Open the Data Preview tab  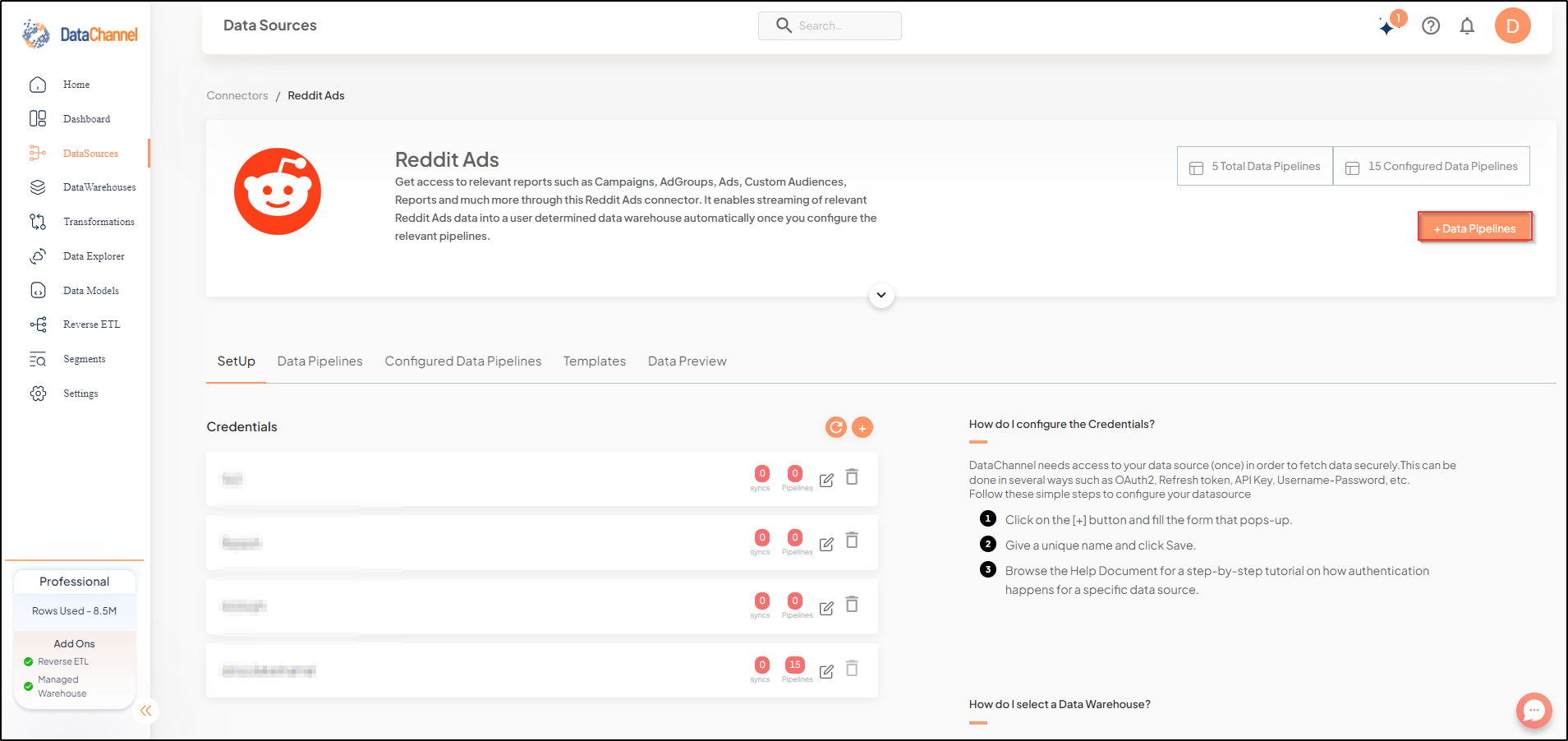(687, 361)
